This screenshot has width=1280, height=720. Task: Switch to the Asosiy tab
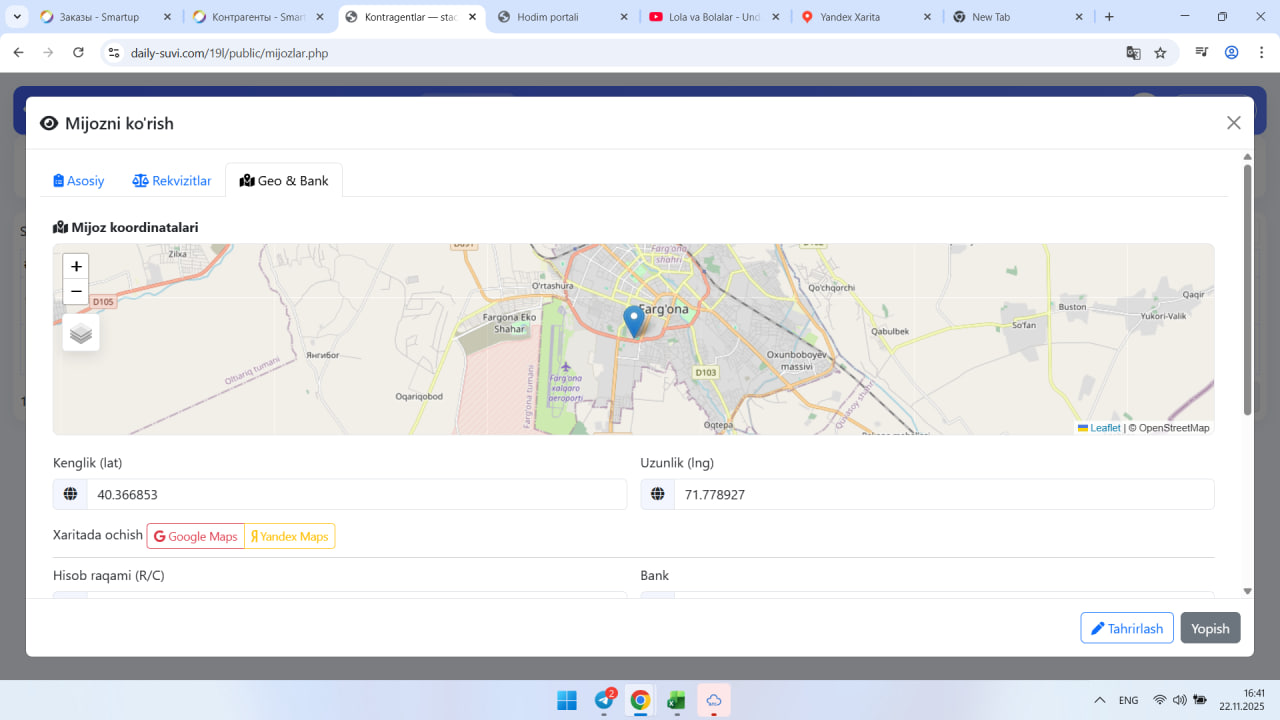coord(79,181)
